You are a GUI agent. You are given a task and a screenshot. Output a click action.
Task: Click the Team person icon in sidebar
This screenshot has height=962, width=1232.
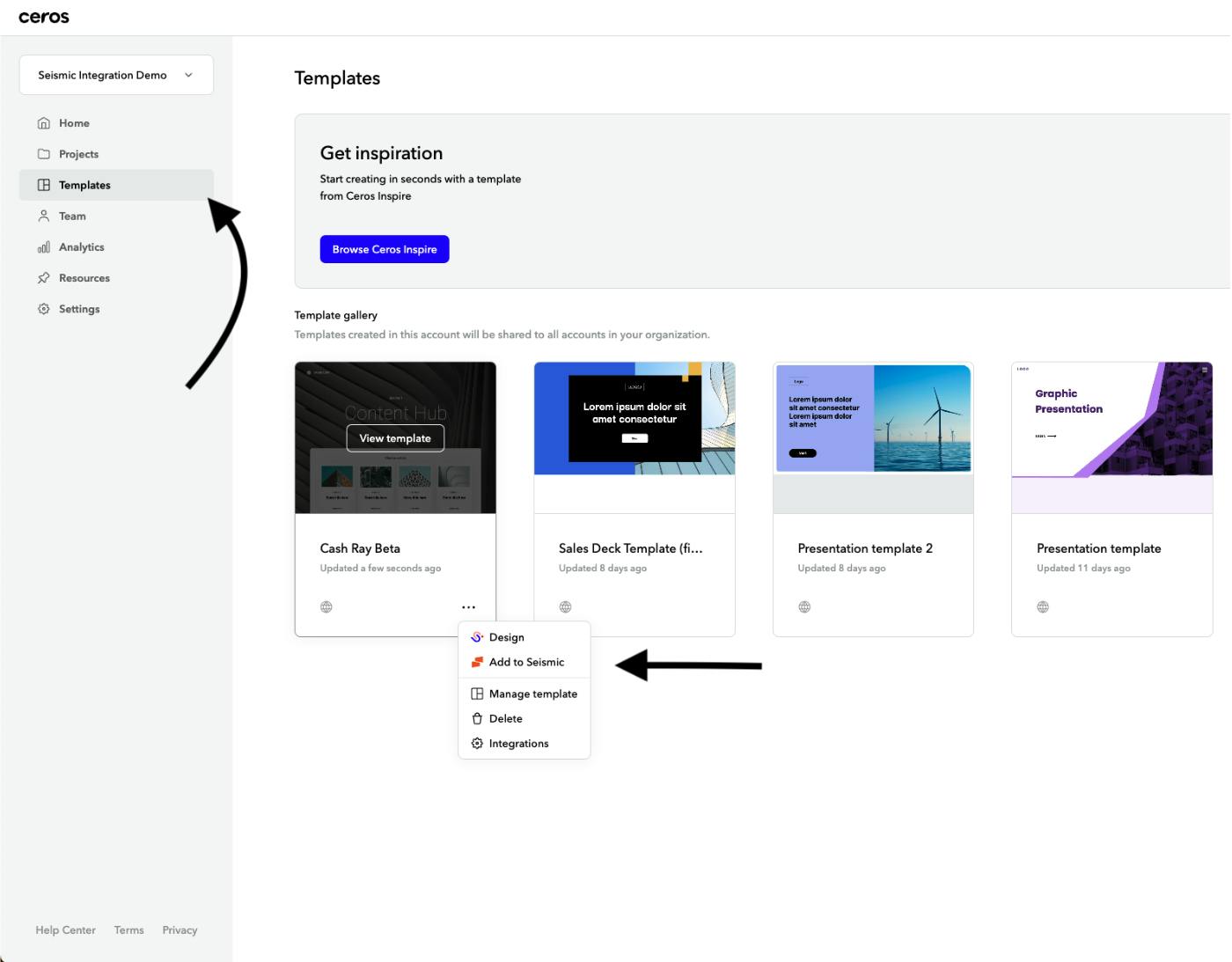(x=44, y=216)
